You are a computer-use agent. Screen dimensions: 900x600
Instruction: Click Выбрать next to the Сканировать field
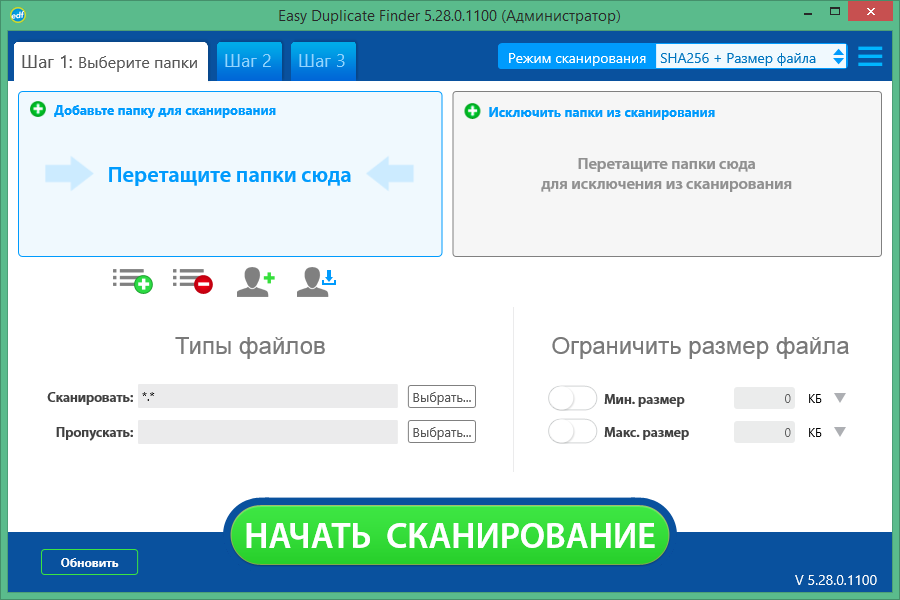(441, 396)
